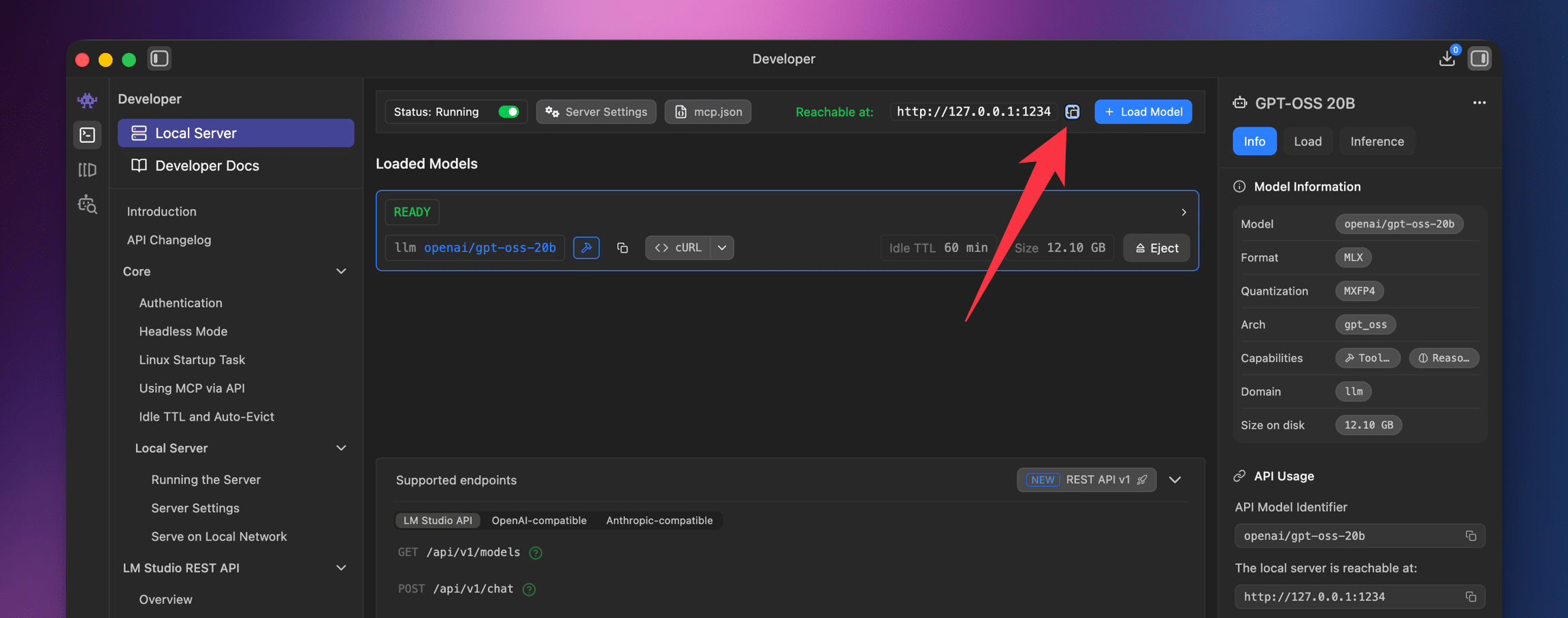Viewport: 1568px width, 618px height.
Task: Toggle the server Status Running switch
Action: coord(508,112)
